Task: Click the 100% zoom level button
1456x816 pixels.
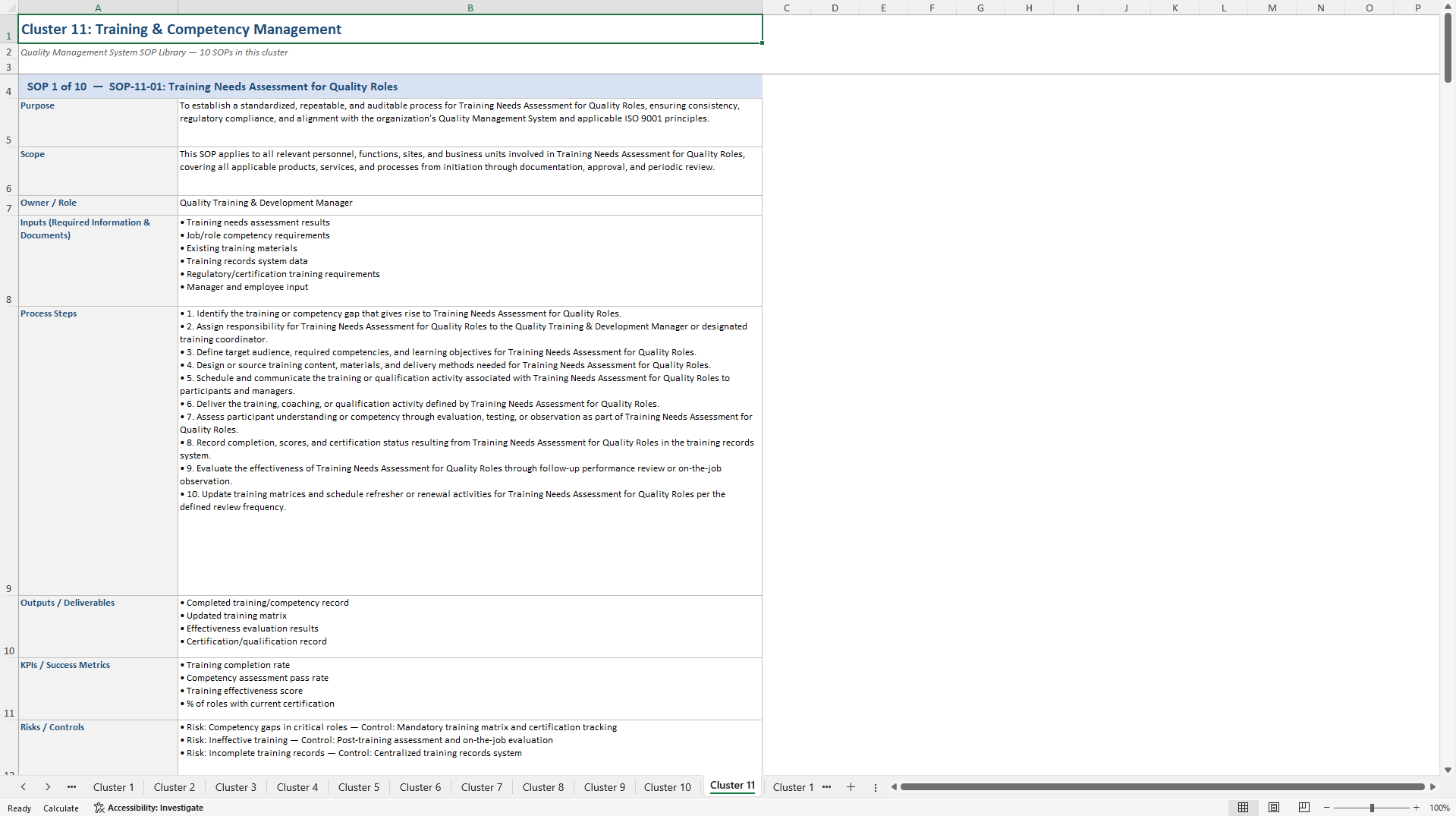Action: click(x=1439, y=808)
